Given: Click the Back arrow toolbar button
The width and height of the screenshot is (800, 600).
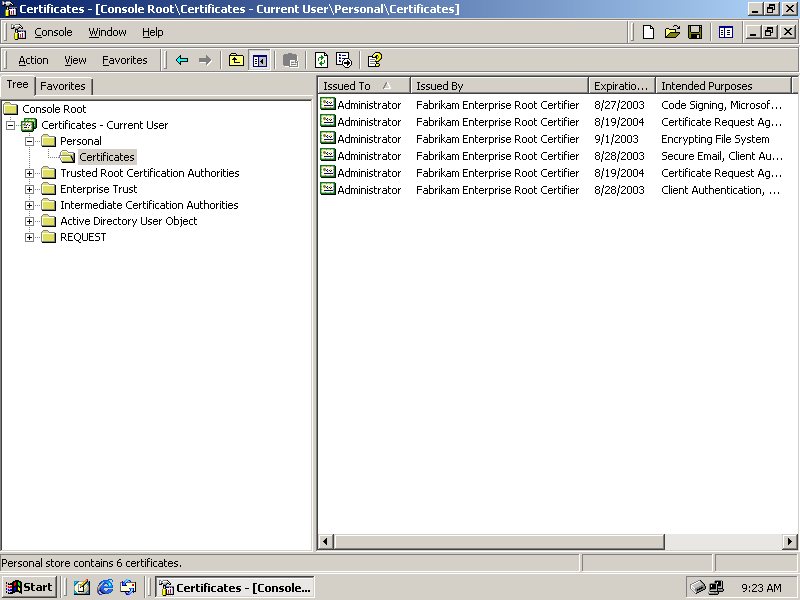Looking at the screenshot, I should pyautogui.click(x=181, y=60).
